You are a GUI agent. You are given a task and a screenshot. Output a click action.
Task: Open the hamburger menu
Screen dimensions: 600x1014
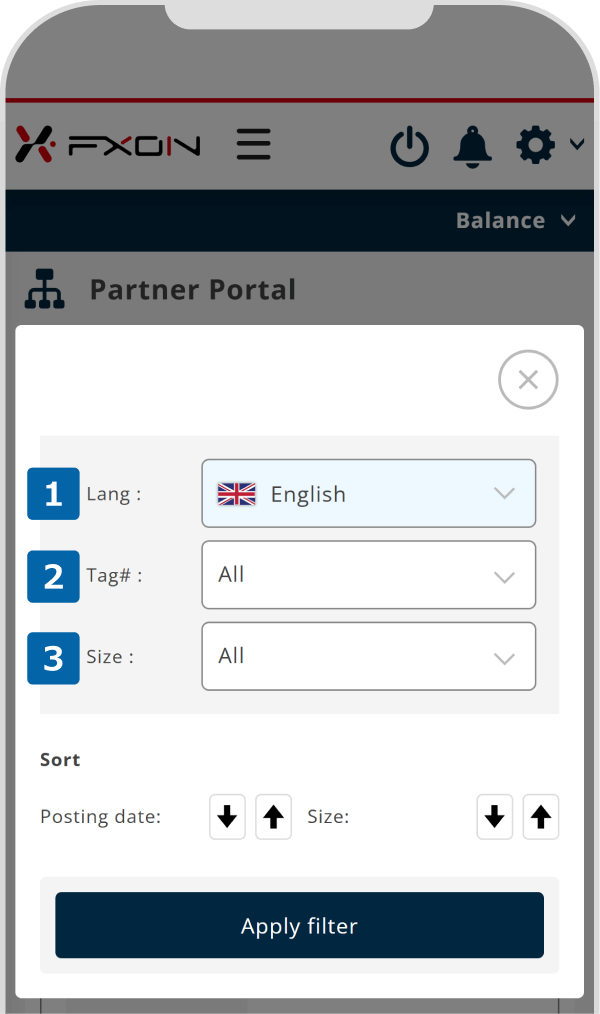(x=254, y=145)
